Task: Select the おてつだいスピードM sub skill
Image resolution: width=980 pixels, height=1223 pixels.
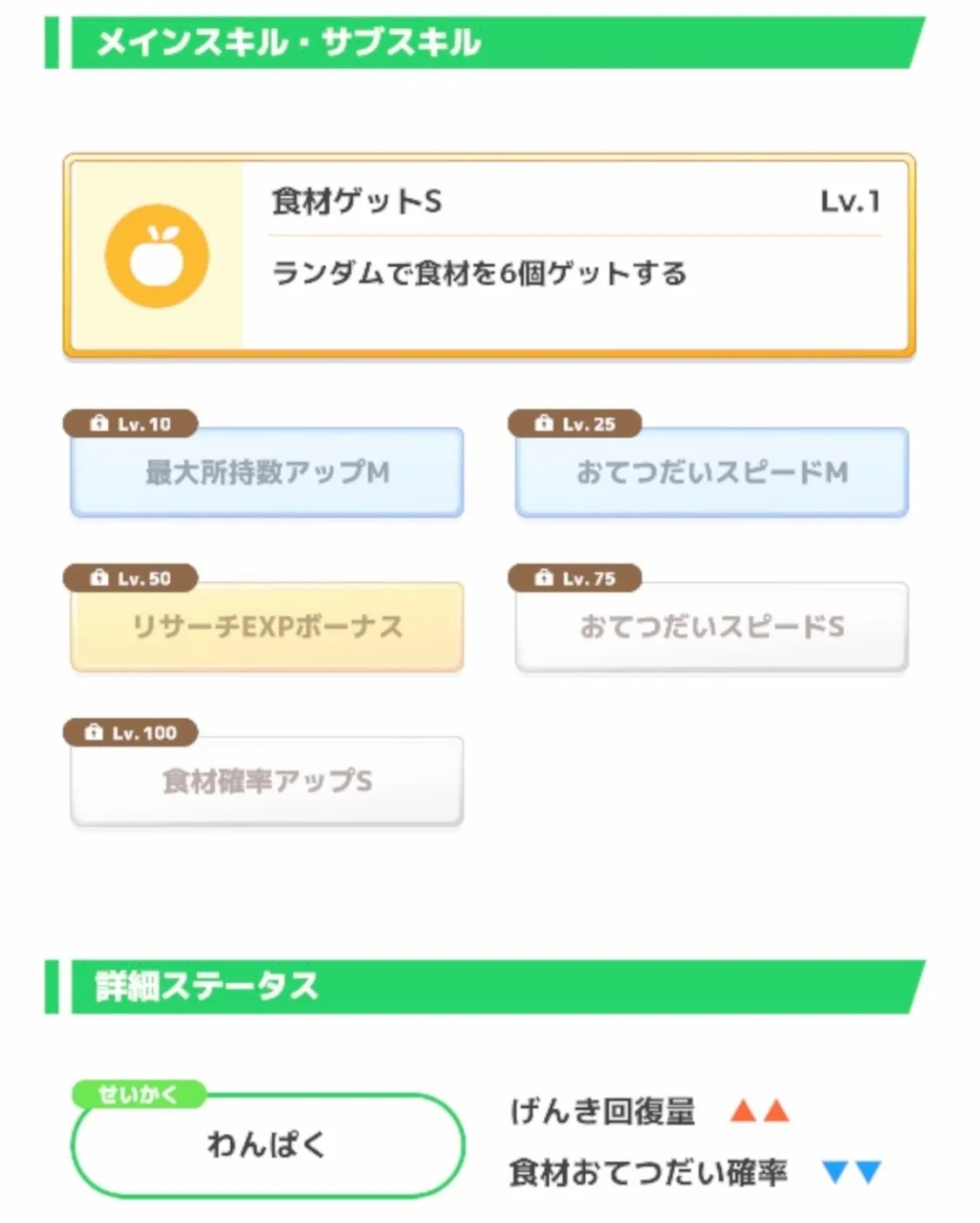Action: [711, 473]
